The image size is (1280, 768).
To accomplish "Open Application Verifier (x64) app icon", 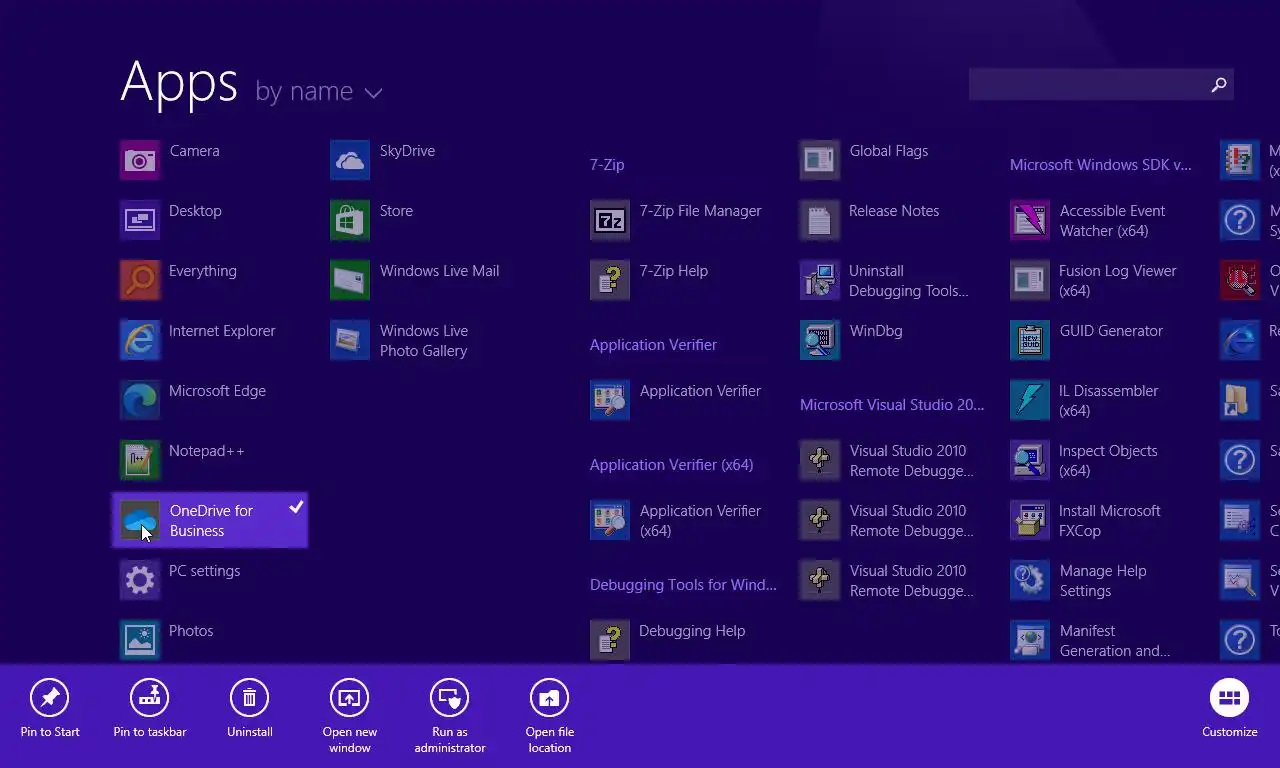I will tap(610, 520).
